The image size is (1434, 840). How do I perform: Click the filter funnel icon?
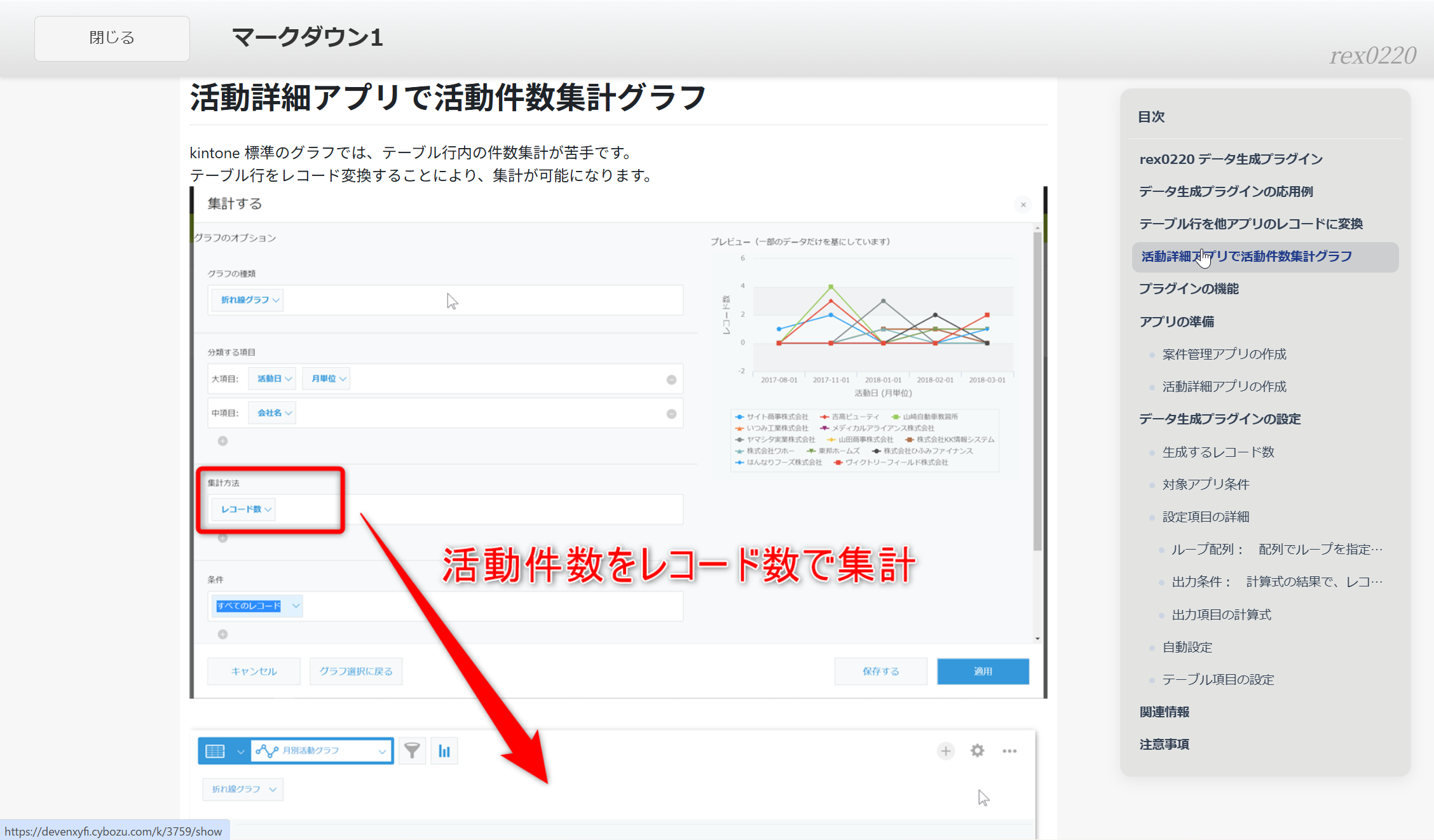coord(412,751)
